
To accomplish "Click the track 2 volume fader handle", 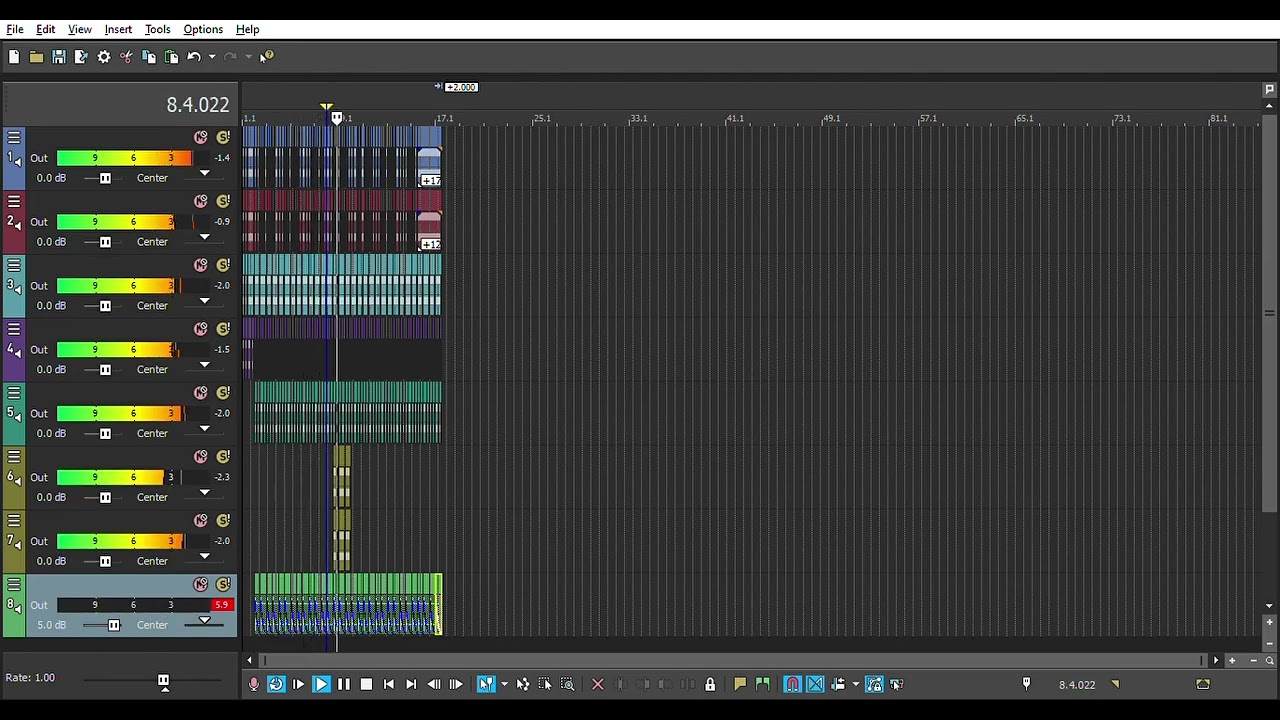I will pyautogui.click(x=105, y=242).
